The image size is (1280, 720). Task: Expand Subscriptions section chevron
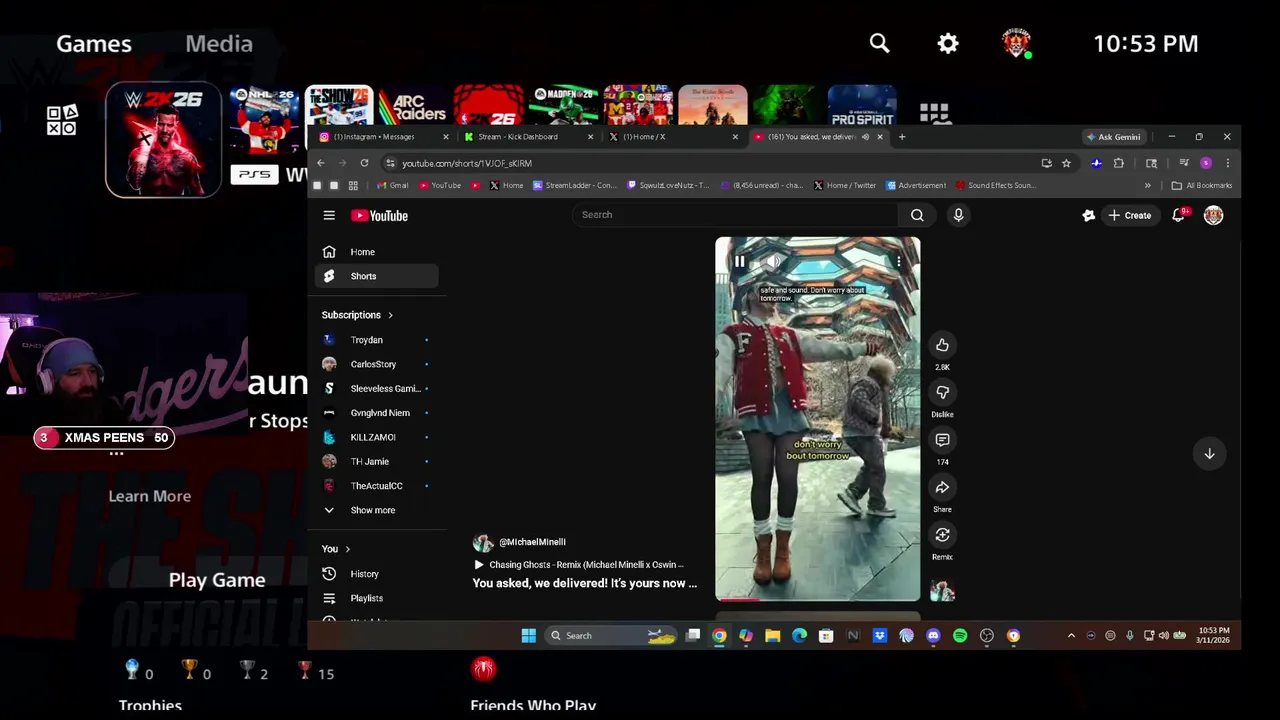click(x=390, y=315)
